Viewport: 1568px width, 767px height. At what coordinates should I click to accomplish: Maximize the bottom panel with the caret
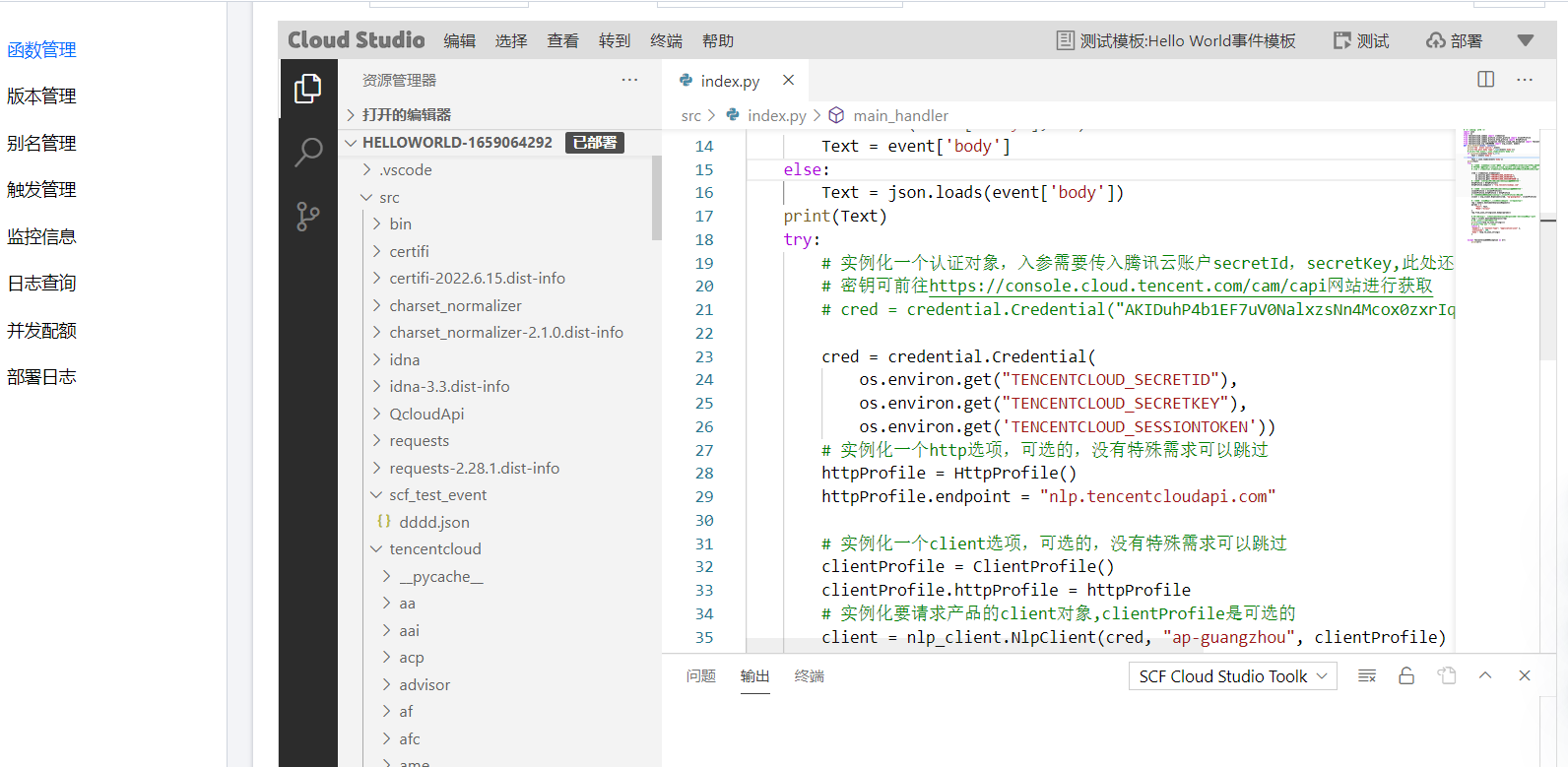(1485, 675)
